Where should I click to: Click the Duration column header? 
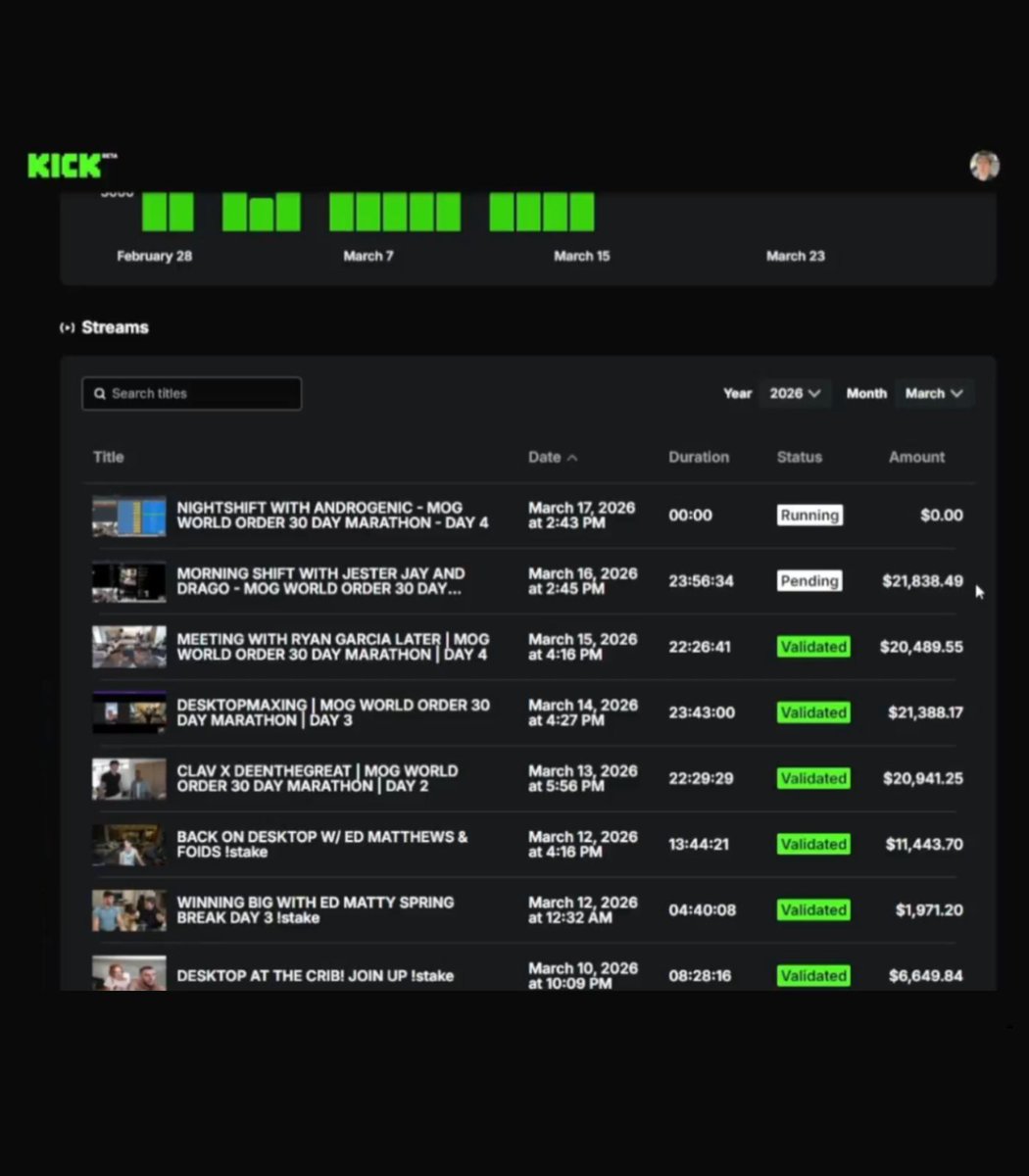click(699, 457)
